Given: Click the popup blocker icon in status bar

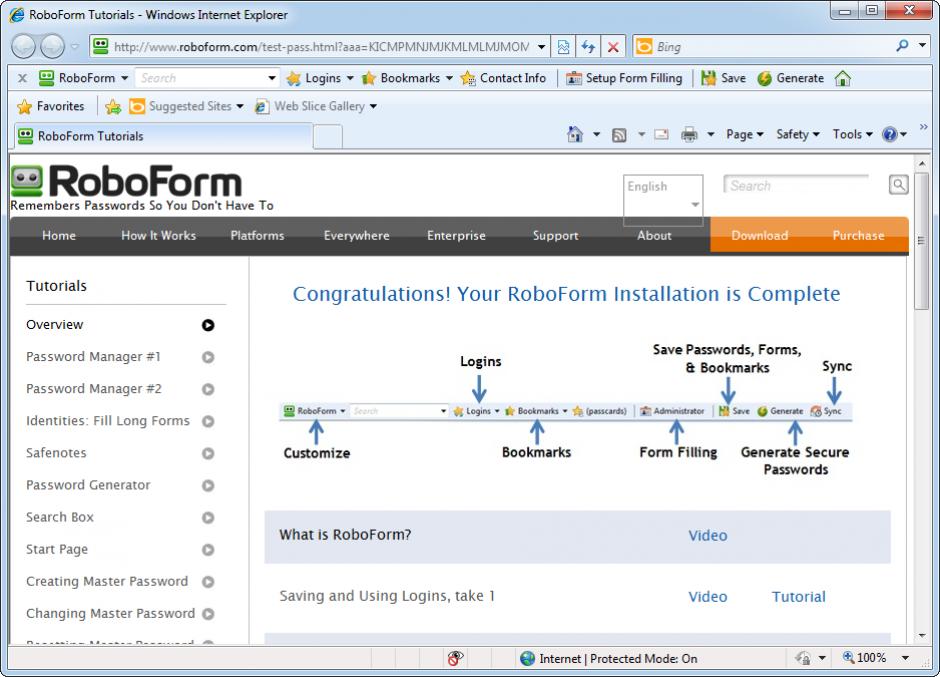Looking at the screenshot, I should point(455,658).
